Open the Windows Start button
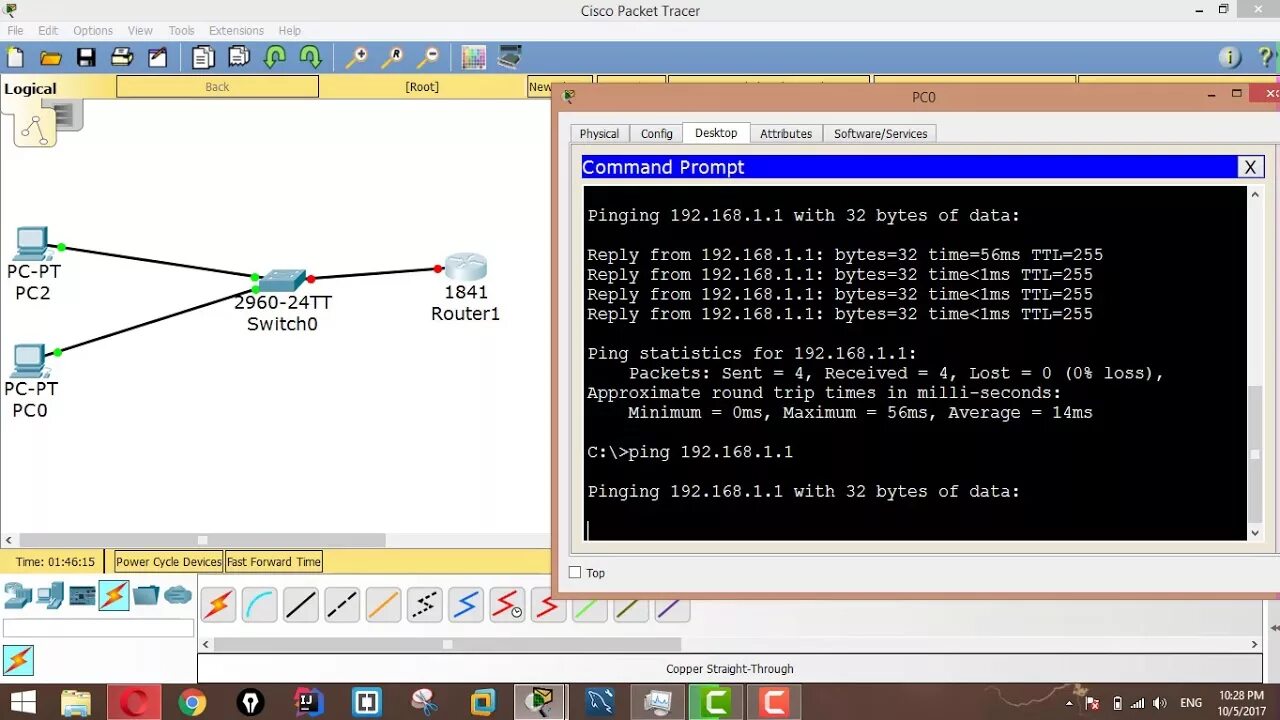The height and width of the screenshot is (720, 1280). click(22, 703)
